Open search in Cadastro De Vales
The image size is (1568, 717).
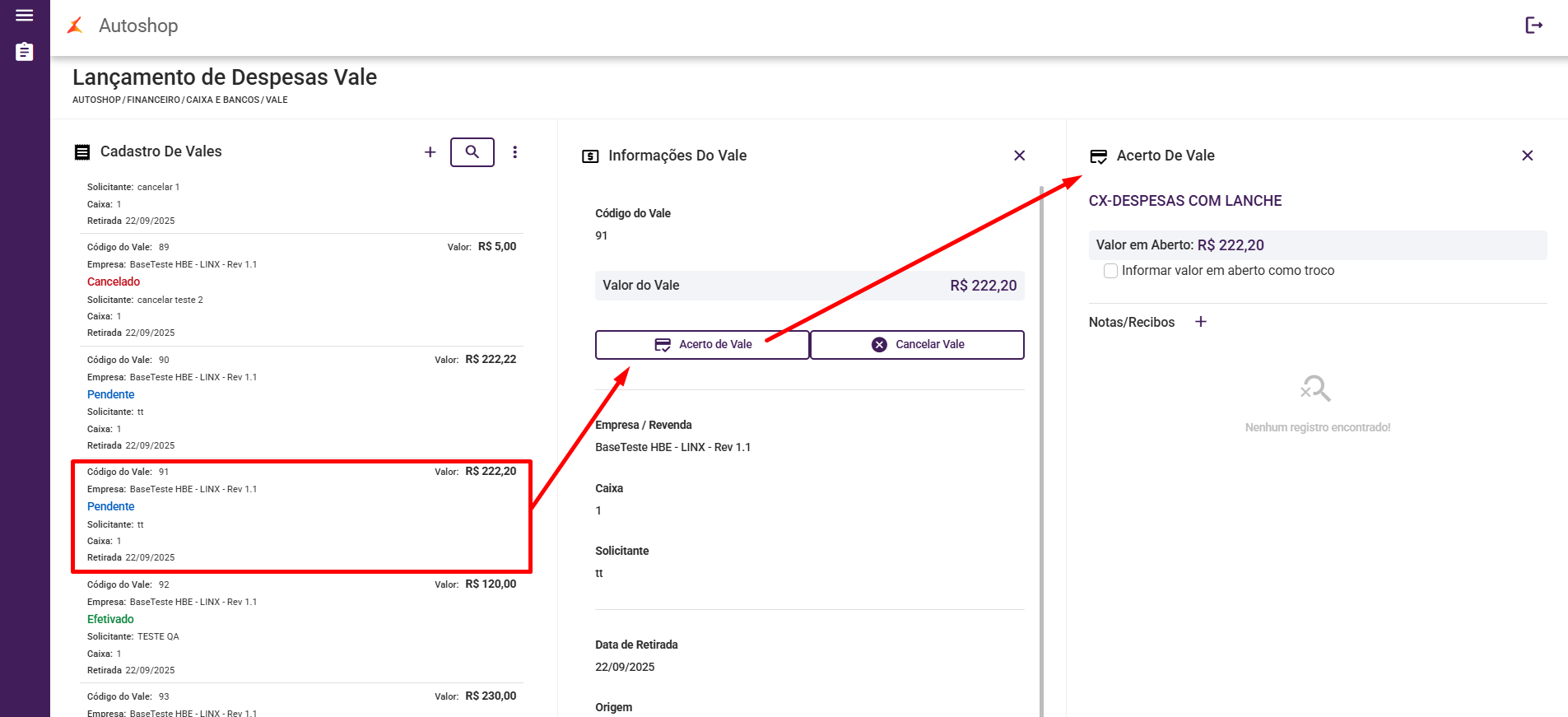(x=472, y=152)
